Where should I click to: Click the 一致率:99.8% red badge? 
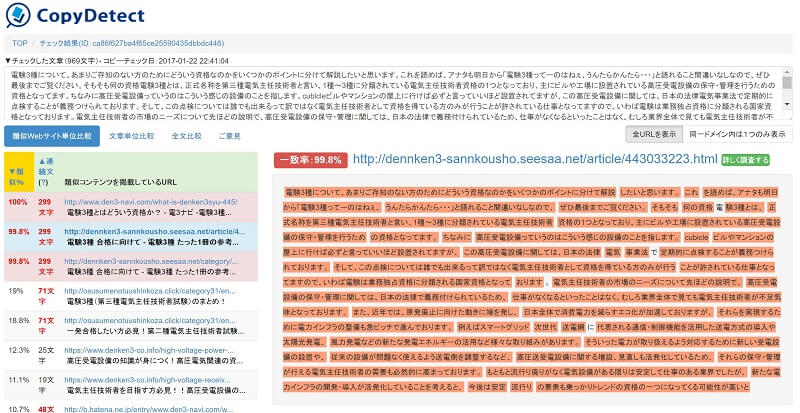coord(311,160)
